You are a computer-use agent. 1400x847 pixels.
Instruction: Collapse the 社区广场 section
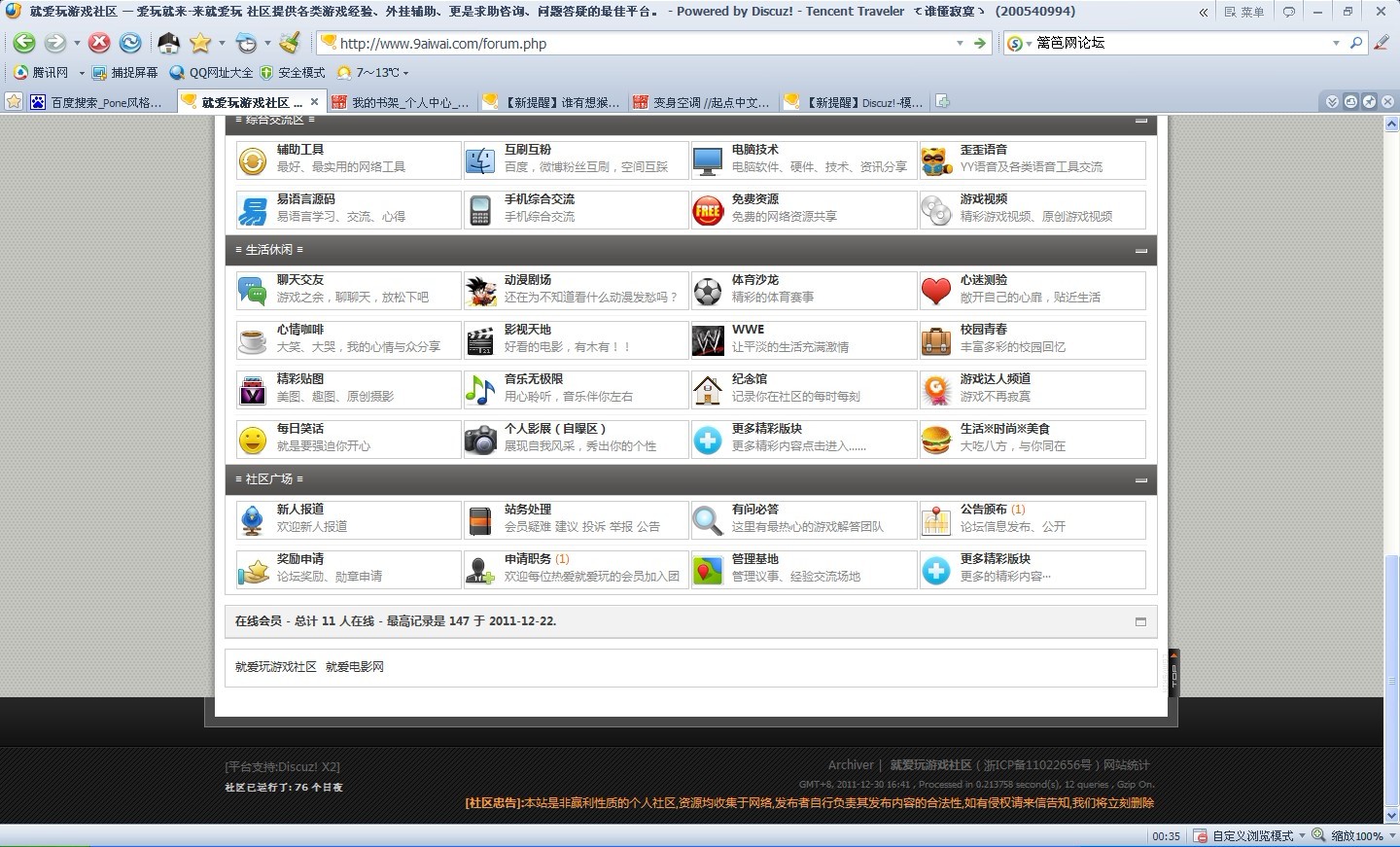click(1140, 479)
